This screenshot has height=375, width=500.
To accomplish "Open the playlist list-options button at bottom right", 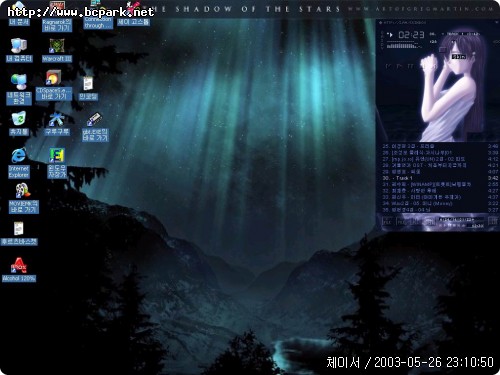I will [x=493, y=221].
